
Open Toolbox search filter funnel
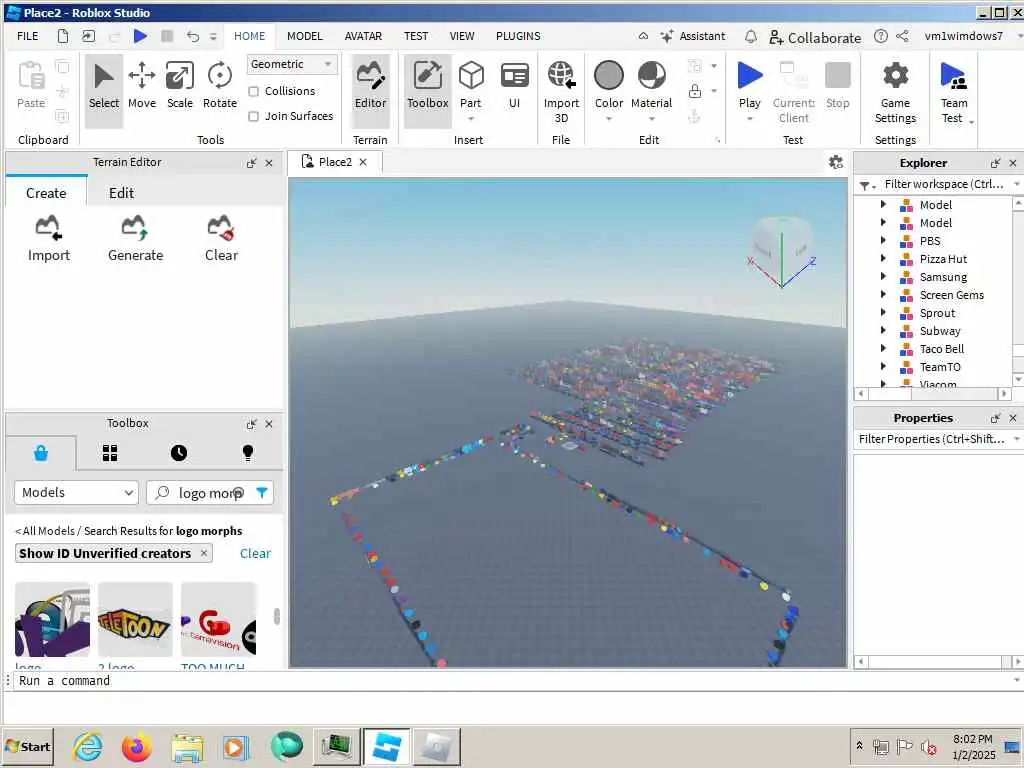[x=262, y=492]
